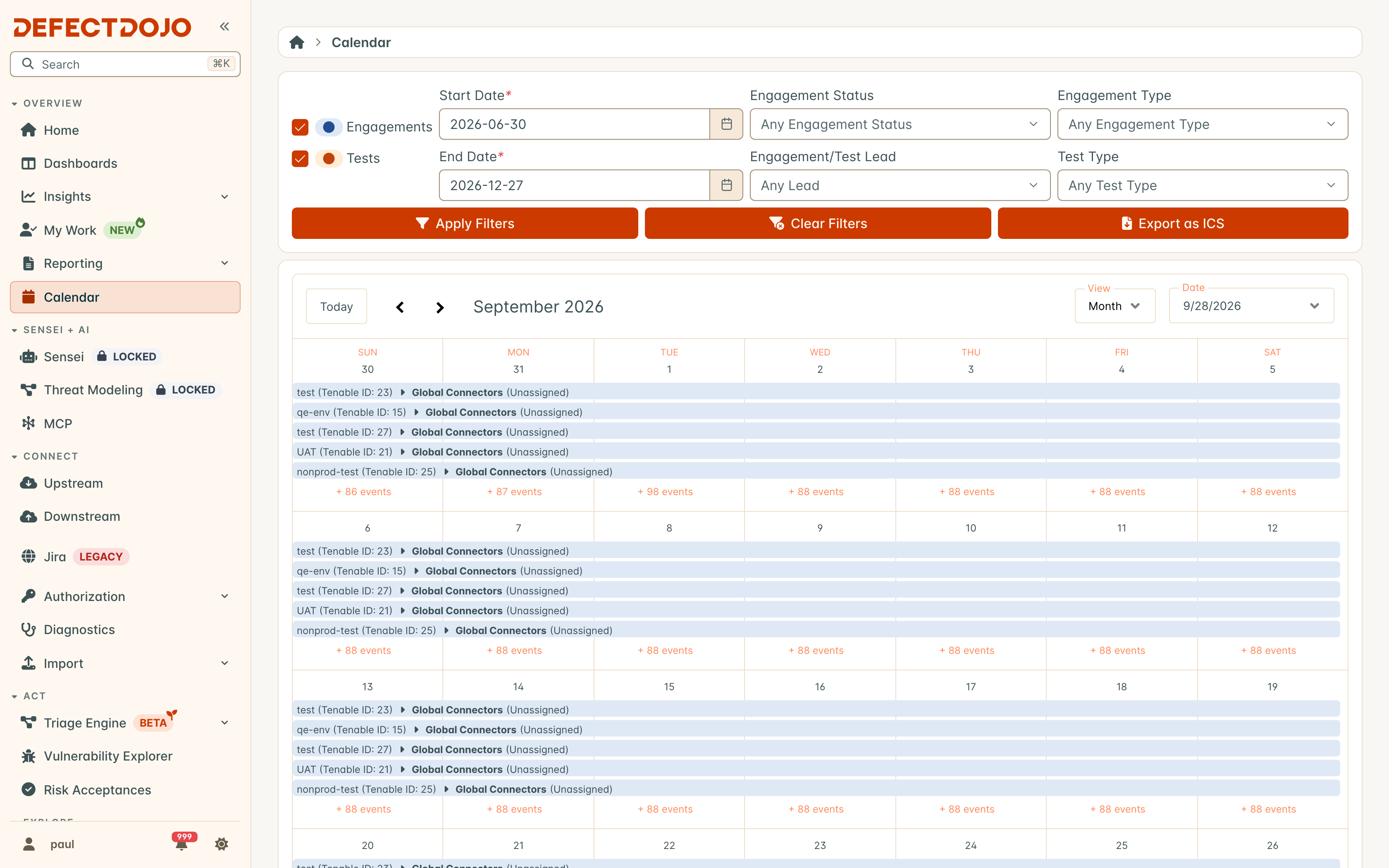Open Start Date calendar picker icon
1389x868 pixels.
726,124
